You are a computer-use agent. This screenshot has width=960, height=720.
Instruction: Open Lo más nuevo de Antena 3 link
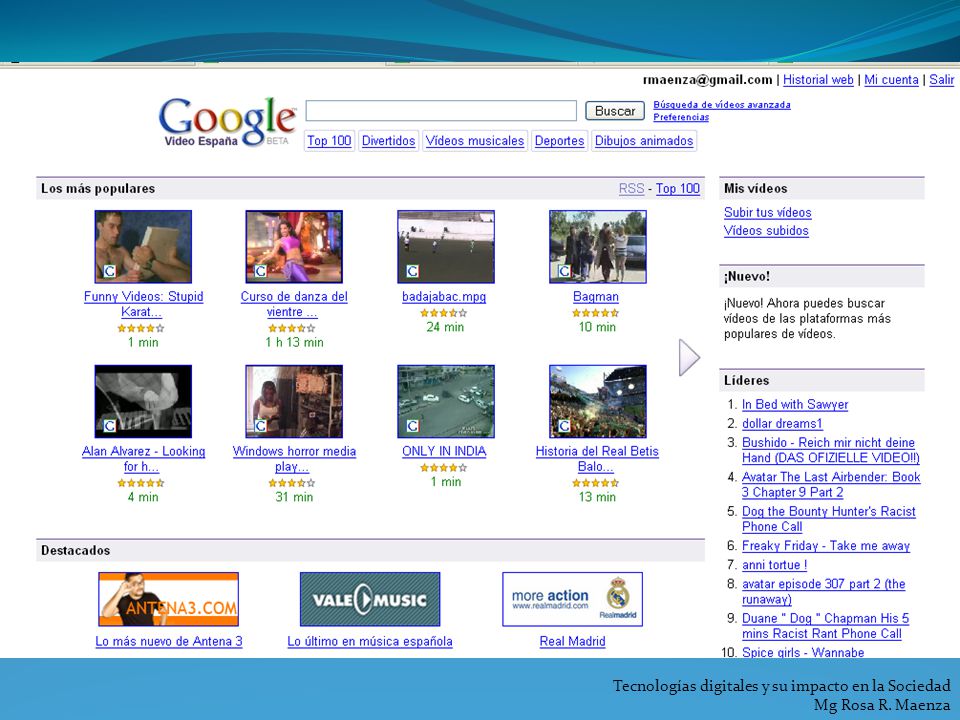coord(169,642)
